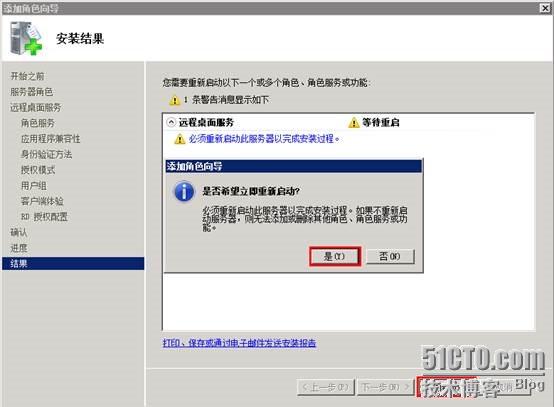The height and width of the screenshot is (407, 554).
Task: Open the print, save or email installation report link
Action: [239, 343]
